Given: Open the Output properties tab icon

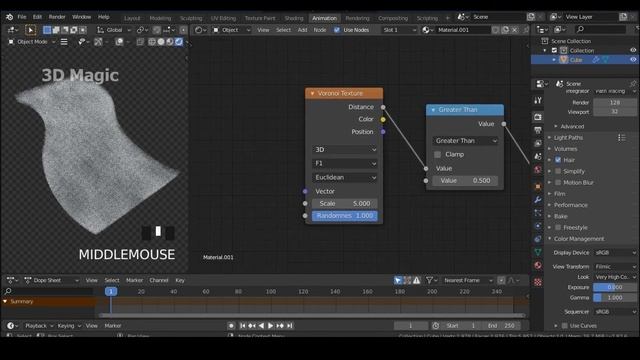Looking at the screenshot, I should click(538, 130).
